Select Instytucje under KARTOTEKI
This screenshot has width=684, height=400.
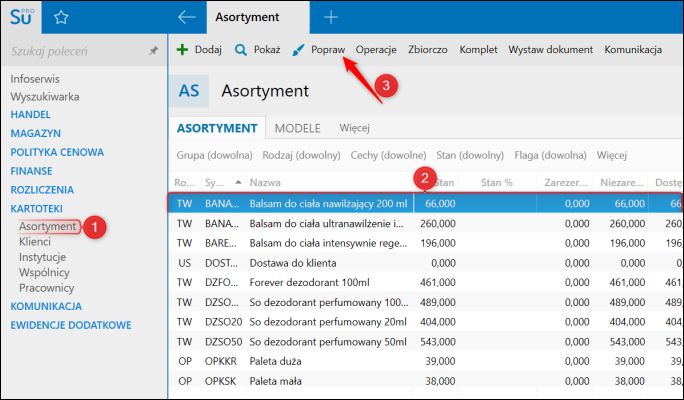[x=42, y=257]
